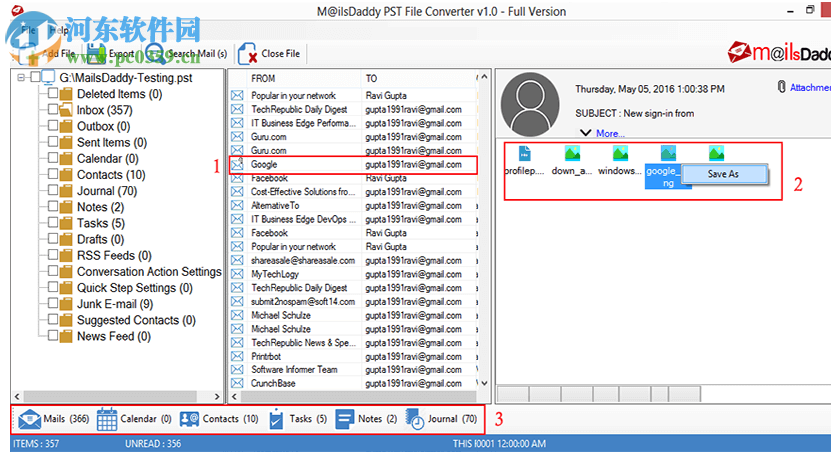The image size is (831, 465).
Task: Choose Save As from context menu
Action: [723, 174]
